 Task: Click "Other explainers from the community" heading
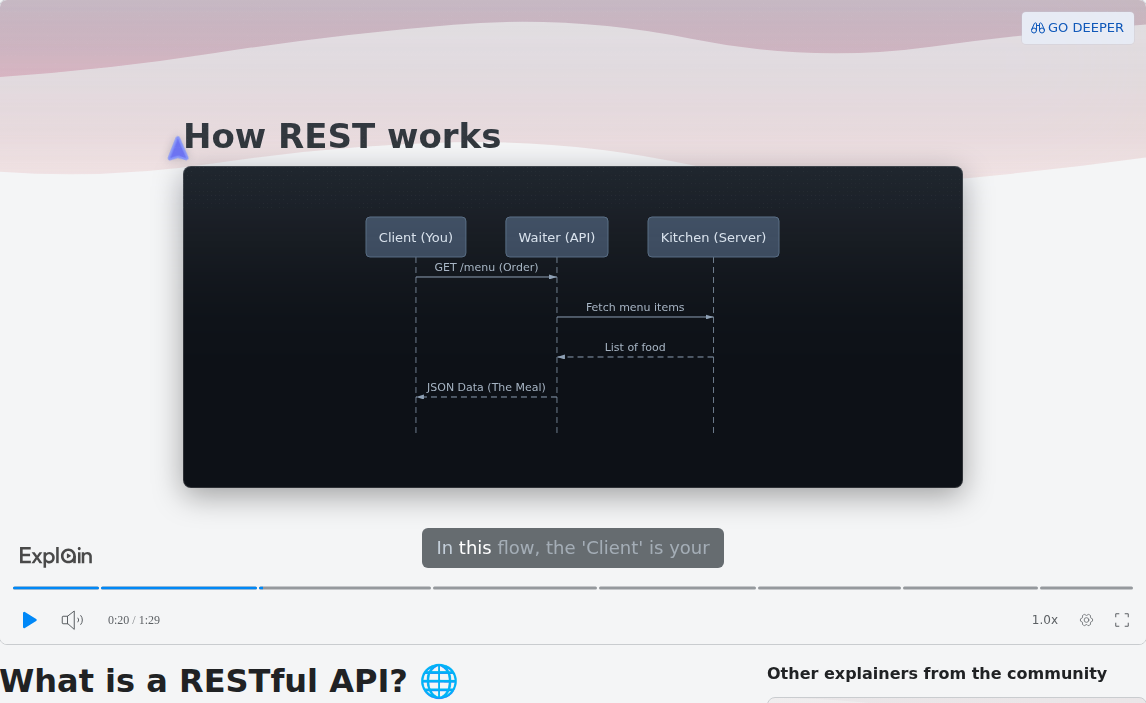937,674
